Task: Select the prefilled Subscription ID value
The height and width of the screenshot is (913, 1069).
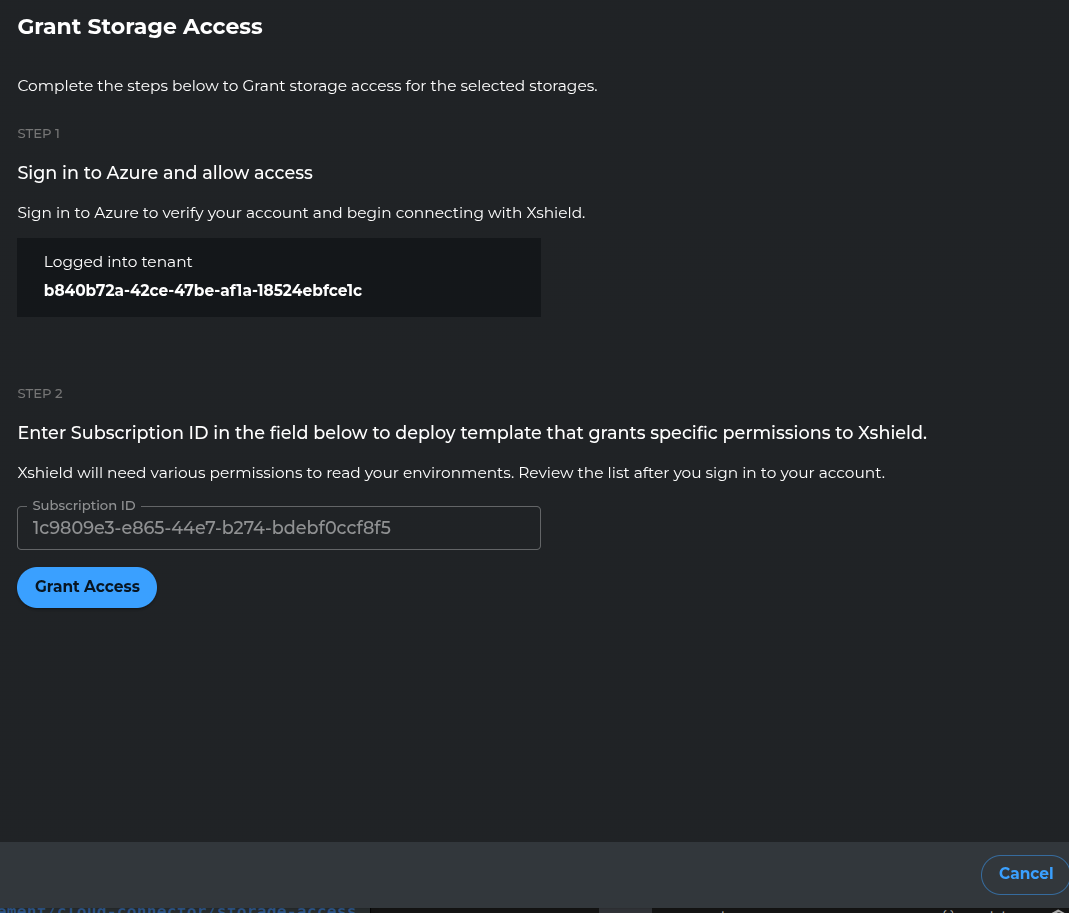Action: (x=211, y=528)
